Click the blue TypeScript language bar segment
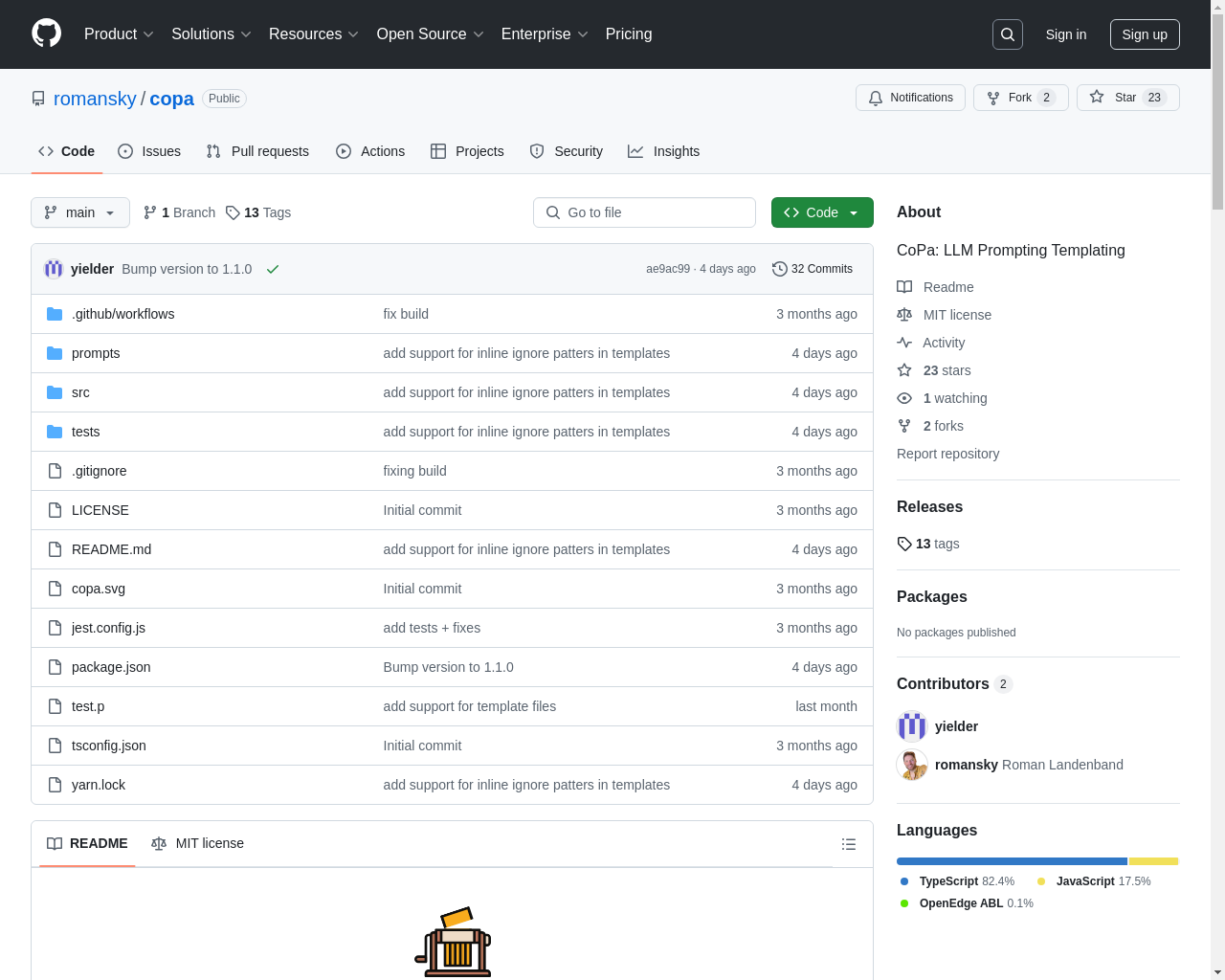Screen dimensions: 1225x980 click(1012, 861)
